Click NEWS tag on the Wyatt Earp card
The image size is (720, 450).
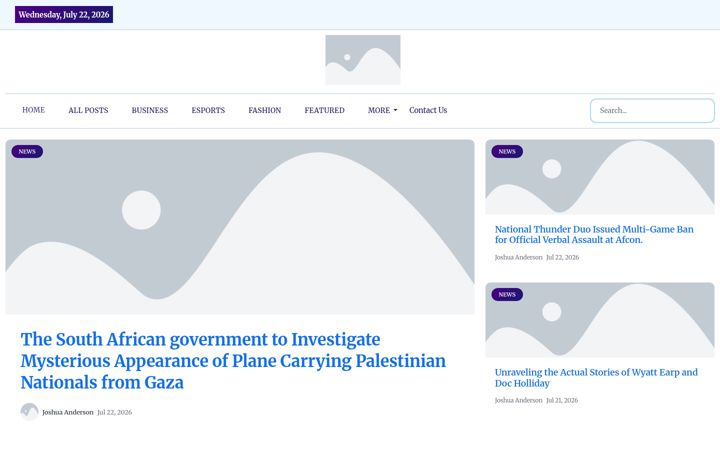(507, 294)
